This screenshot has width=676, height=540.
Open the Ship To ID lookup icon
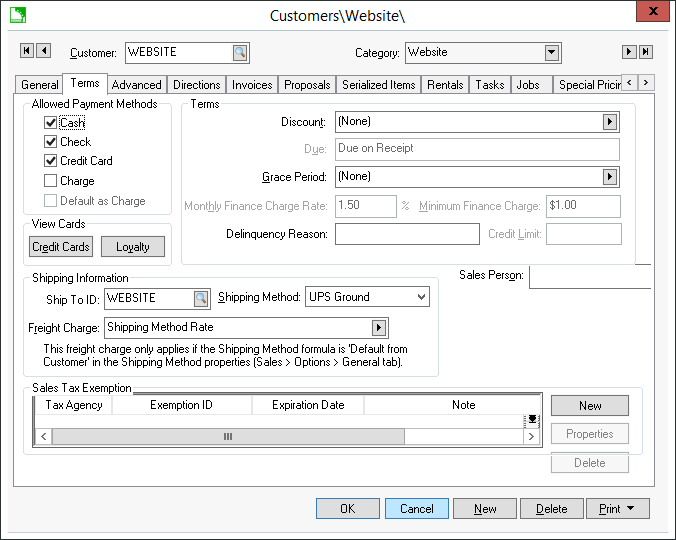pyautogui.click(x=201, y=298)
